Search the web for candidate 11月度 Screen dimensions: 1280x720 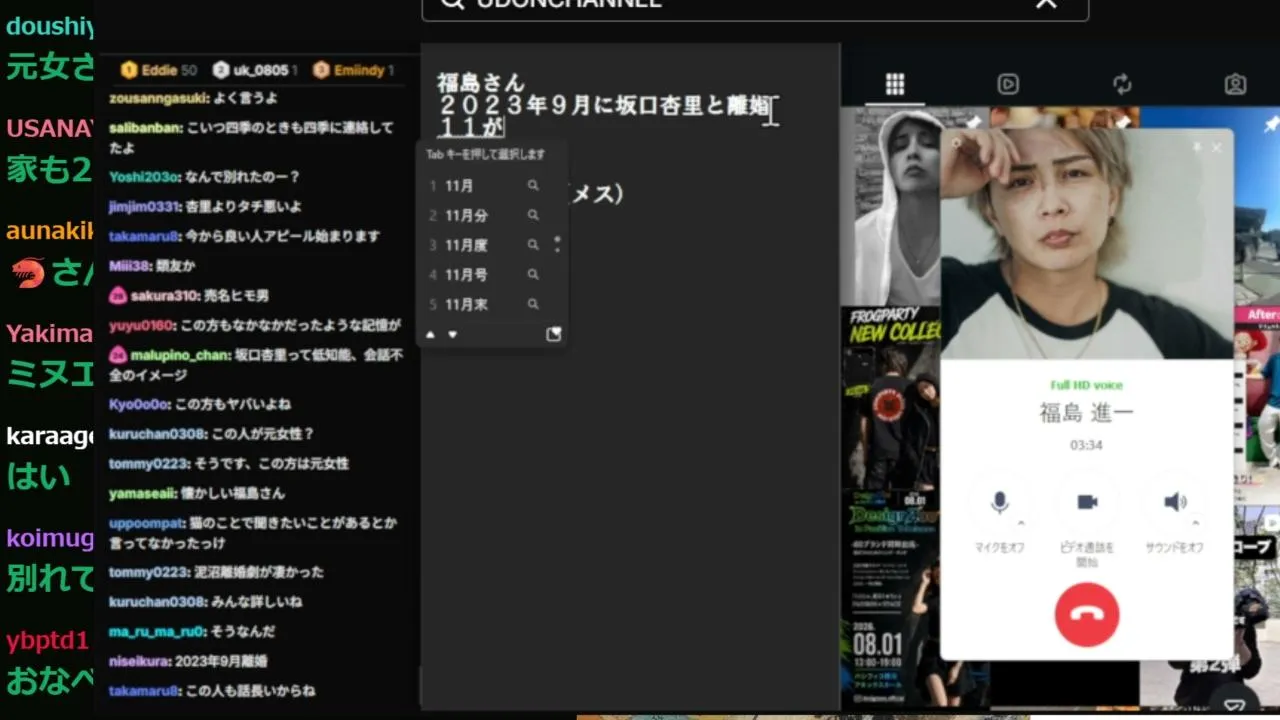pyautogui.click(x=533, y=245)
